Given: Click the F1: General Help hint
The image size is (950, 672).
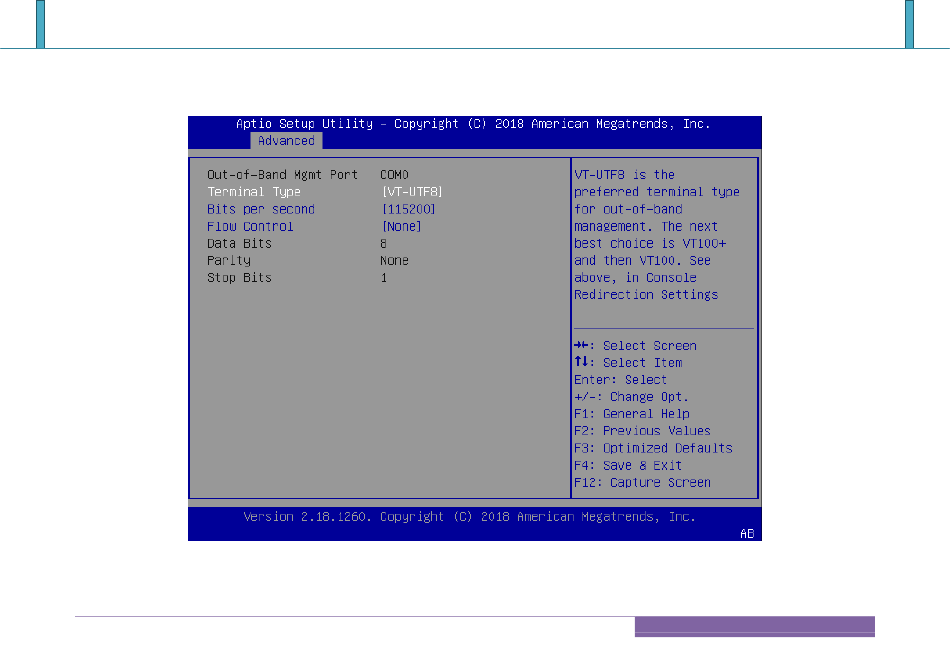Looking at the screenshot, I should [x=632, y=414].
